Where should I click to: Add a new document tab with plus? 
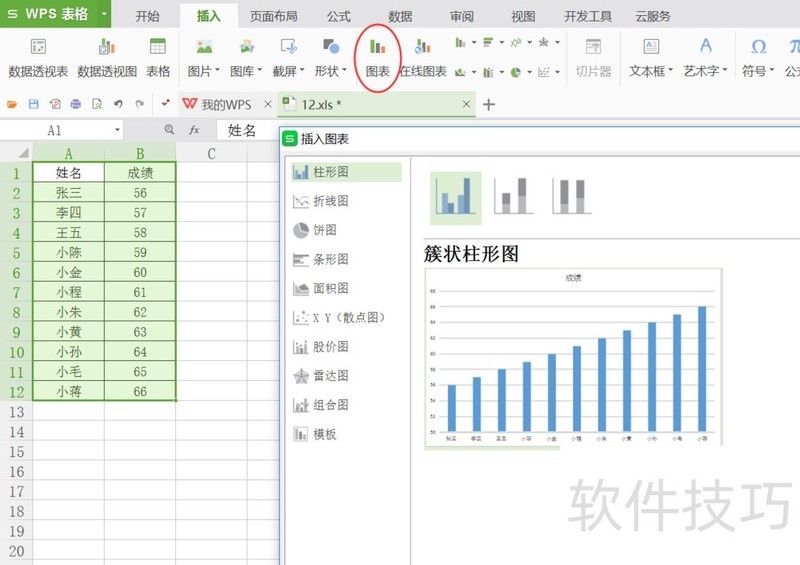tap(489, 105)
